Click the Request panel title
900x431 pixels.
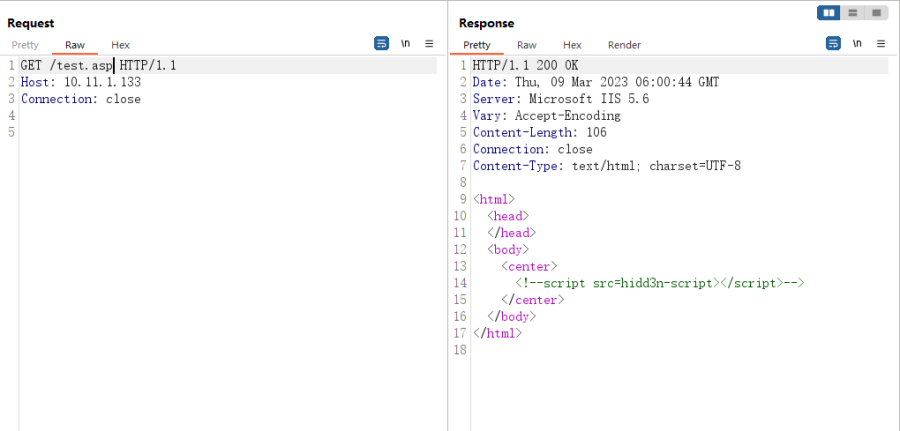click(x=30, y=23)
